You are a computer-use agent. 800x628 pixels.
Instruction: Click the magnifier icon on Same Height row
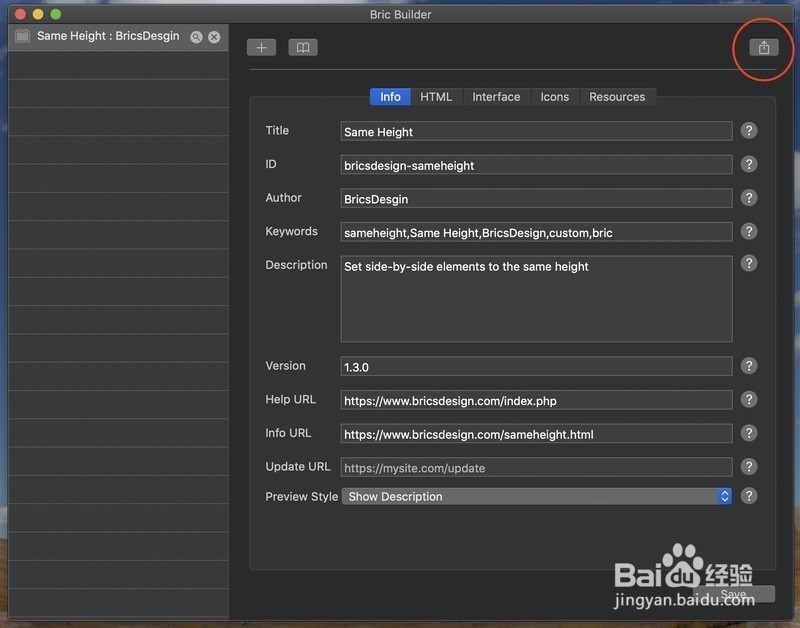click(x=196, y=37)
